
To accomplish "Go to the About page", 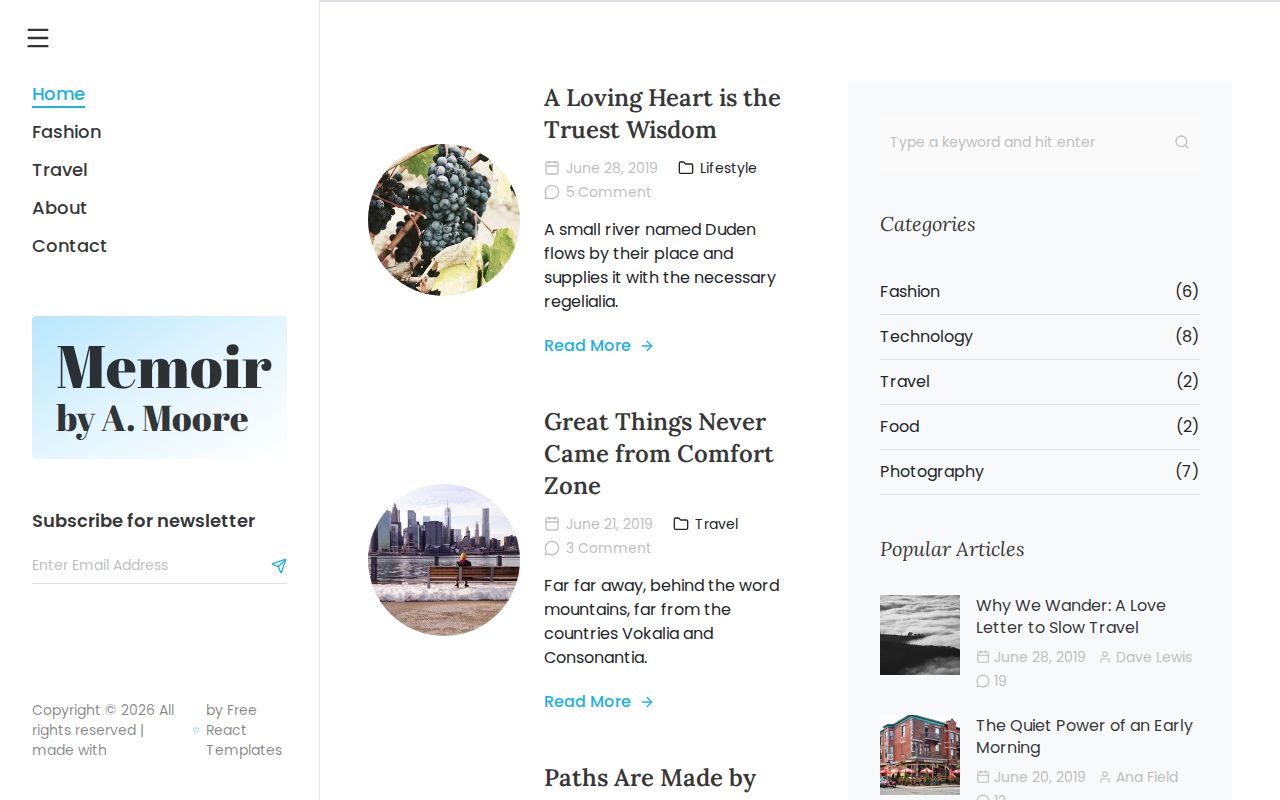I will 59,208.
